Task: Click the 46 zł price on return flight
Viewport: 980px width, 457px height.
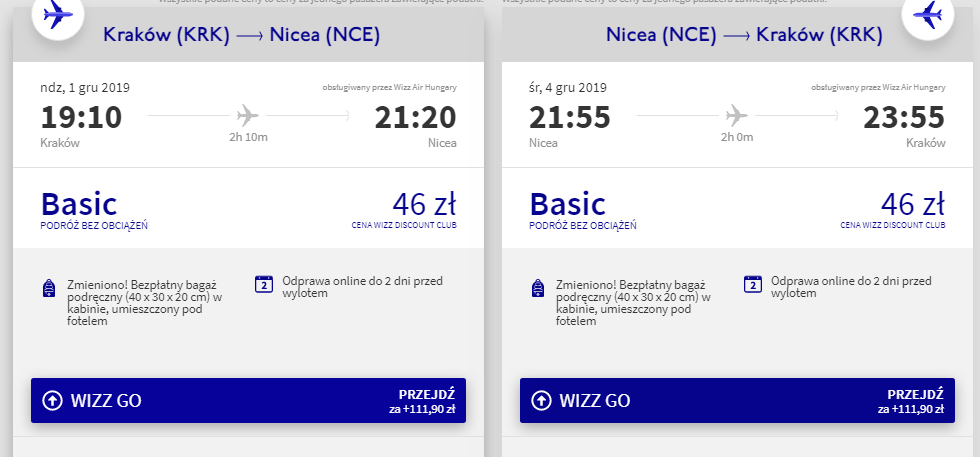Action: coord(913,204)
